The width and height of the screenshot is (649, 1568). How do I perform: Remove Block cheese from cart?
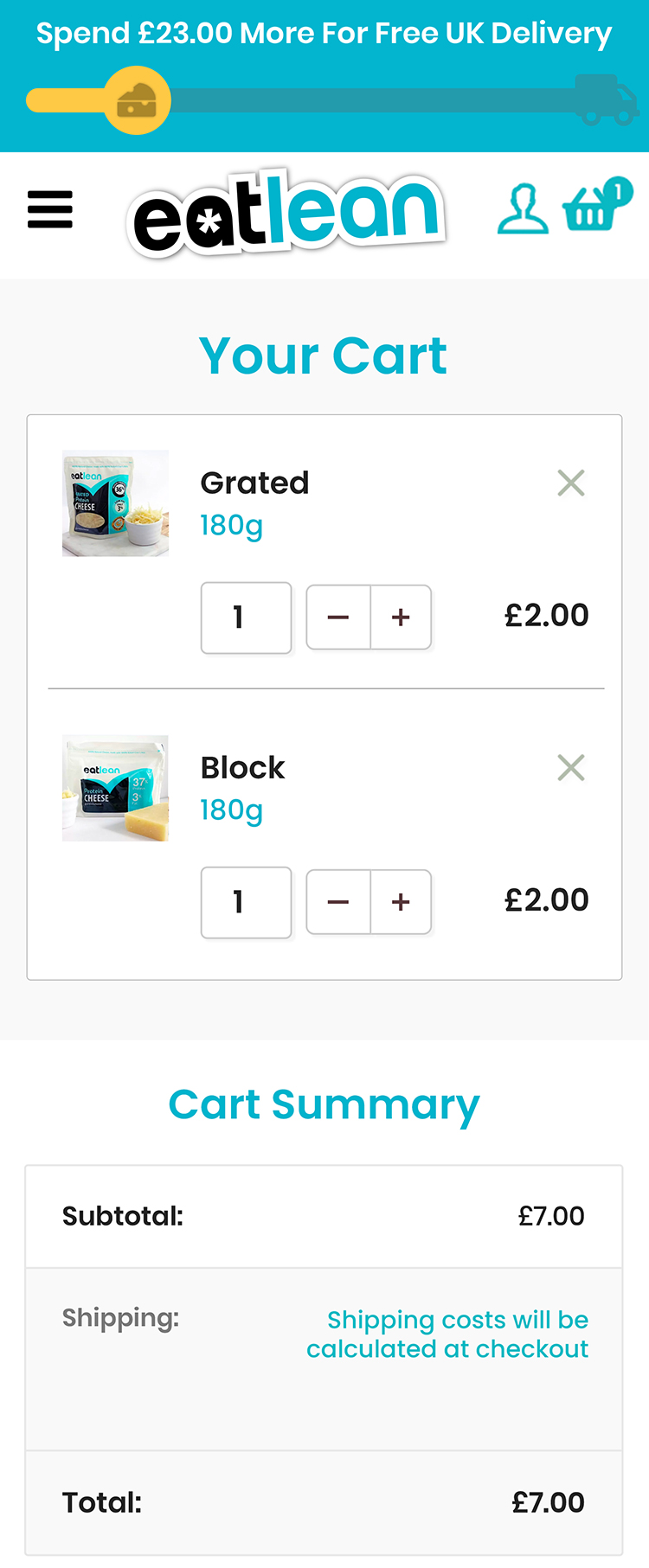[x=571, y=767]
